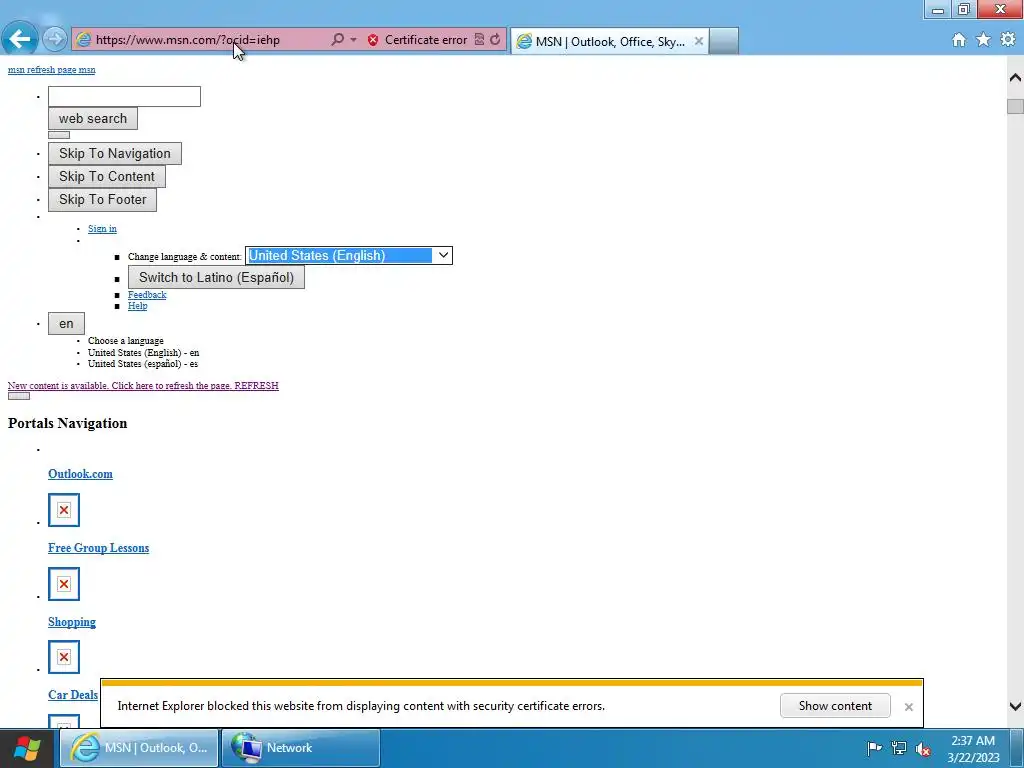Click broken image icon below Free Group Lessons
The height and width of the screenshot is (768, 1024).
pos(64,584)
